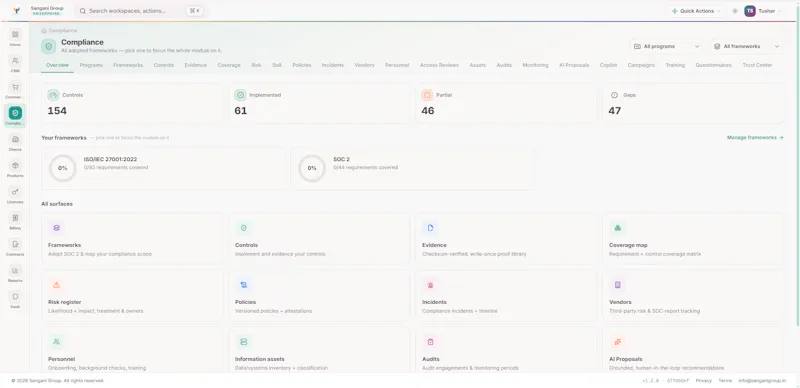Open Vault in the left sidebar
This screenshot has width=800, height=388.
pos(15,300)
